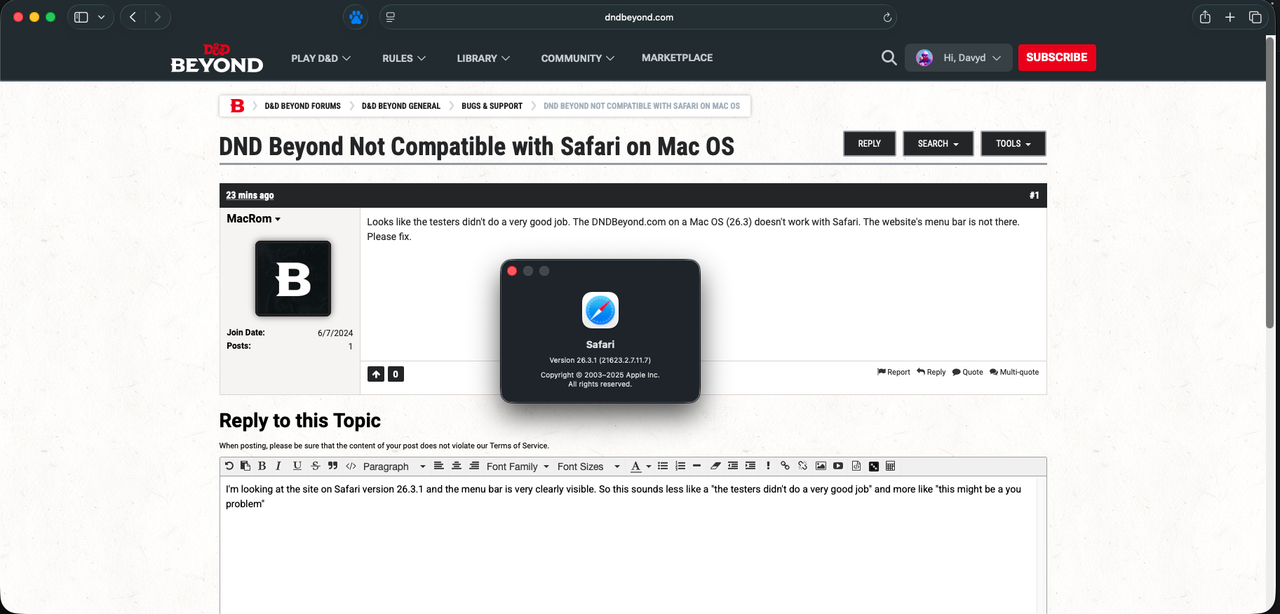Report the MacRom post
This screenshot has width=1280, height=614.
[894, 372]
